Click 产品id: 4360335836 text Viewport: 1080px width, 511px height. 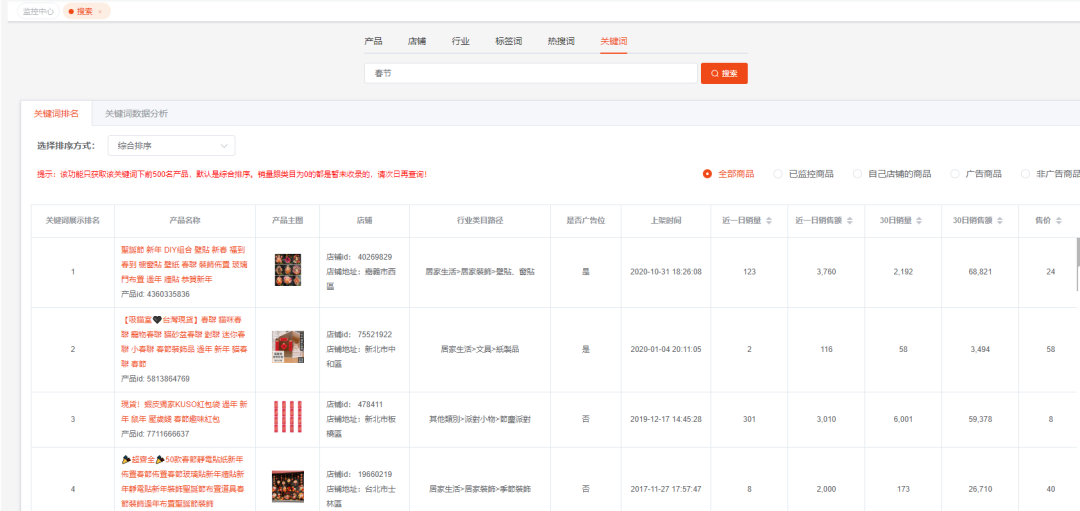(x=155, y=294)
